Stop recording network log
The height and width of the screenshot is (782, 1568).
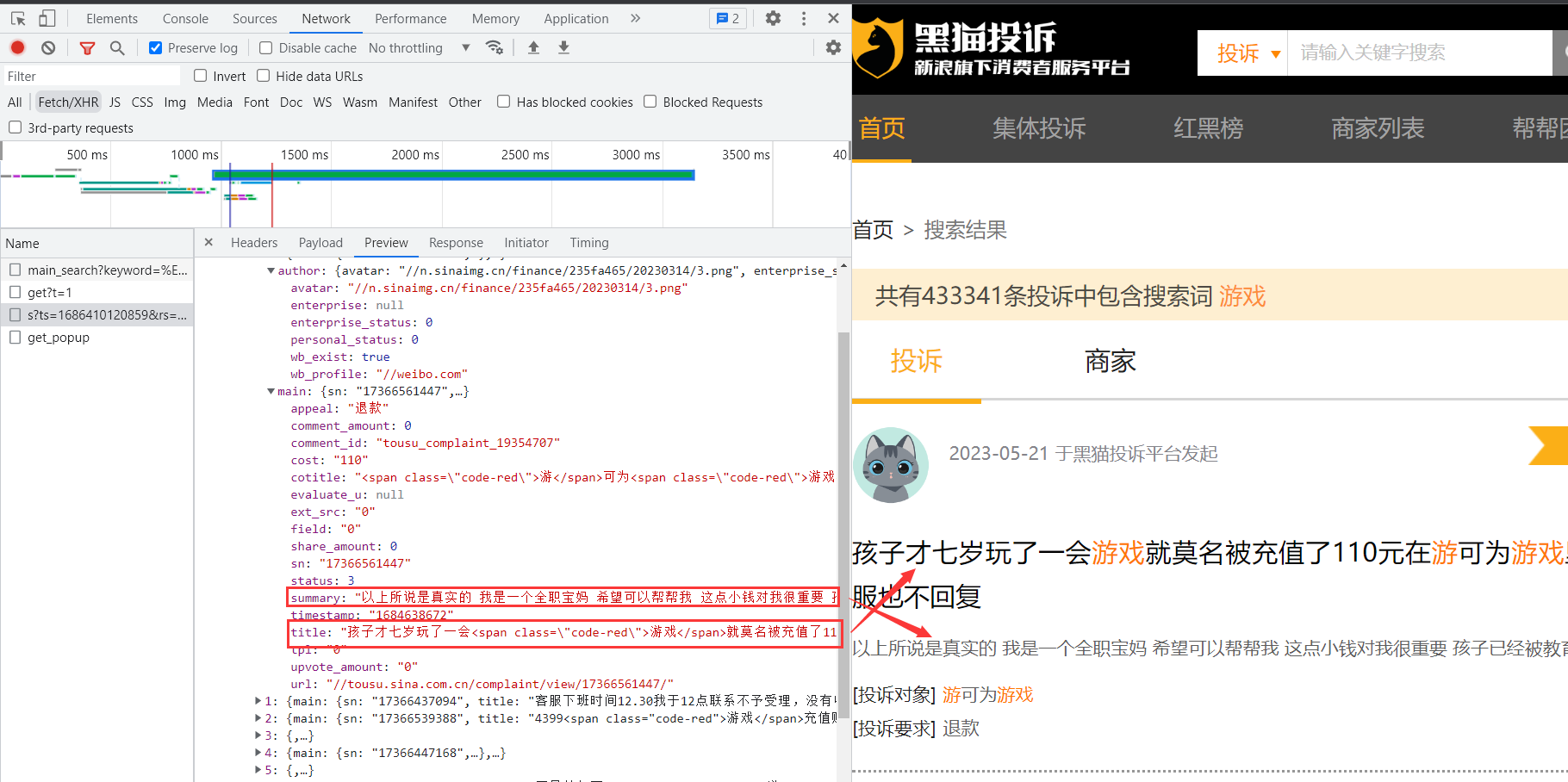(18, 48)
